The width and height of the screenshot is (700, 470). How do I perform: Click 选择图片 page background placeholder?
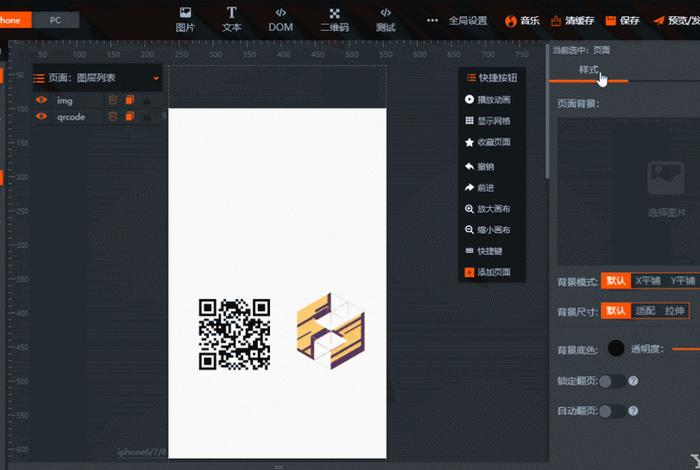point(666,190)
